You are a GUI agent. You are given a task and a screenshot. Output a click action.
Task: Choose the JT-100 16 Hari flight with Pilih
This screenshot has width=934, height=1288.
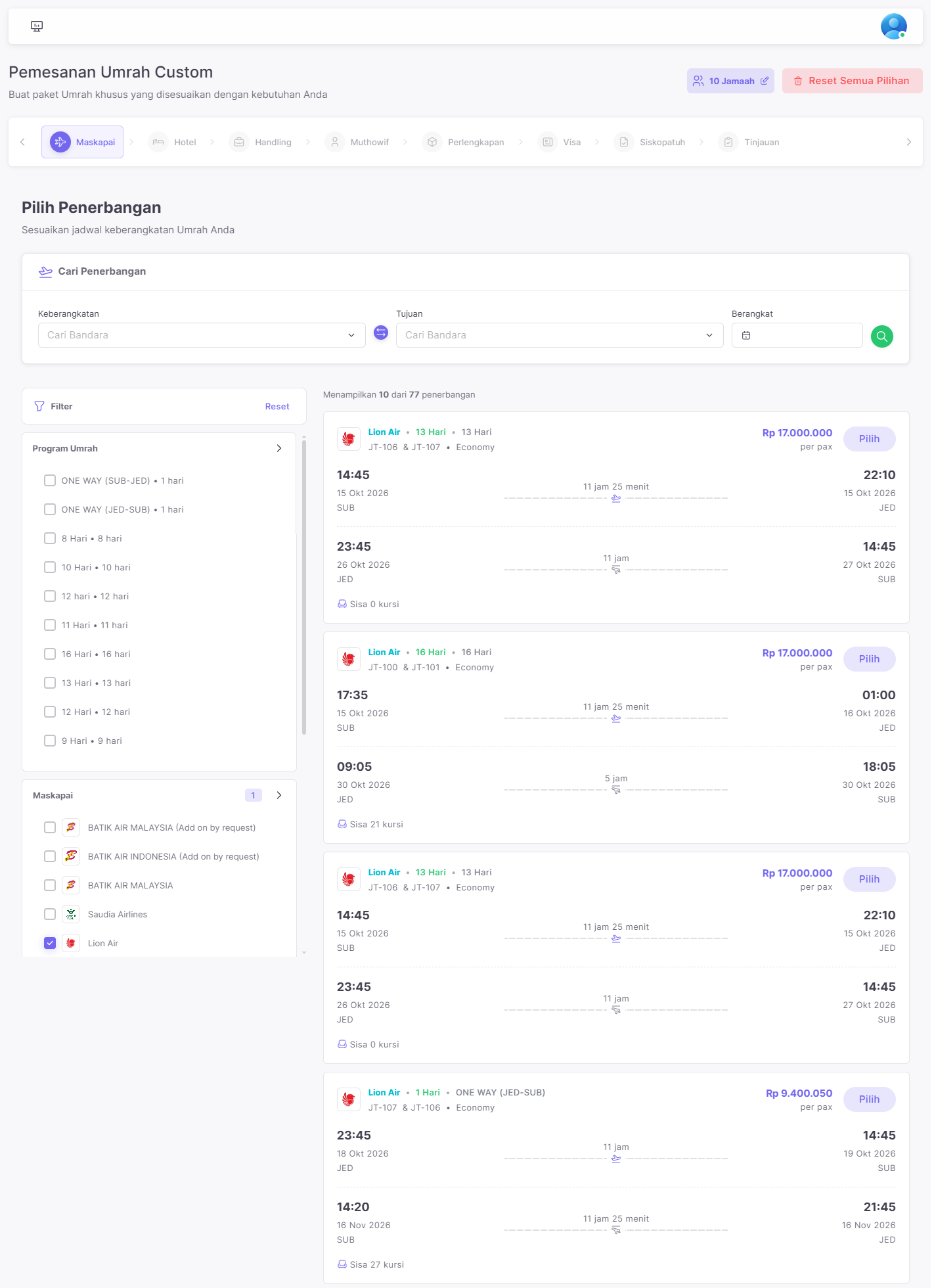(869, 659)
